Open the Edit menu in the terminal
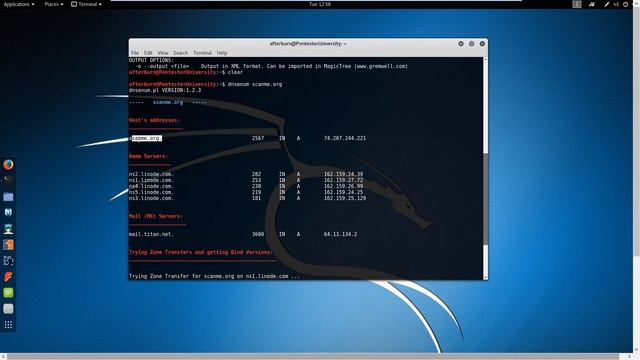 pyautogui.click(x=148, y=53)
